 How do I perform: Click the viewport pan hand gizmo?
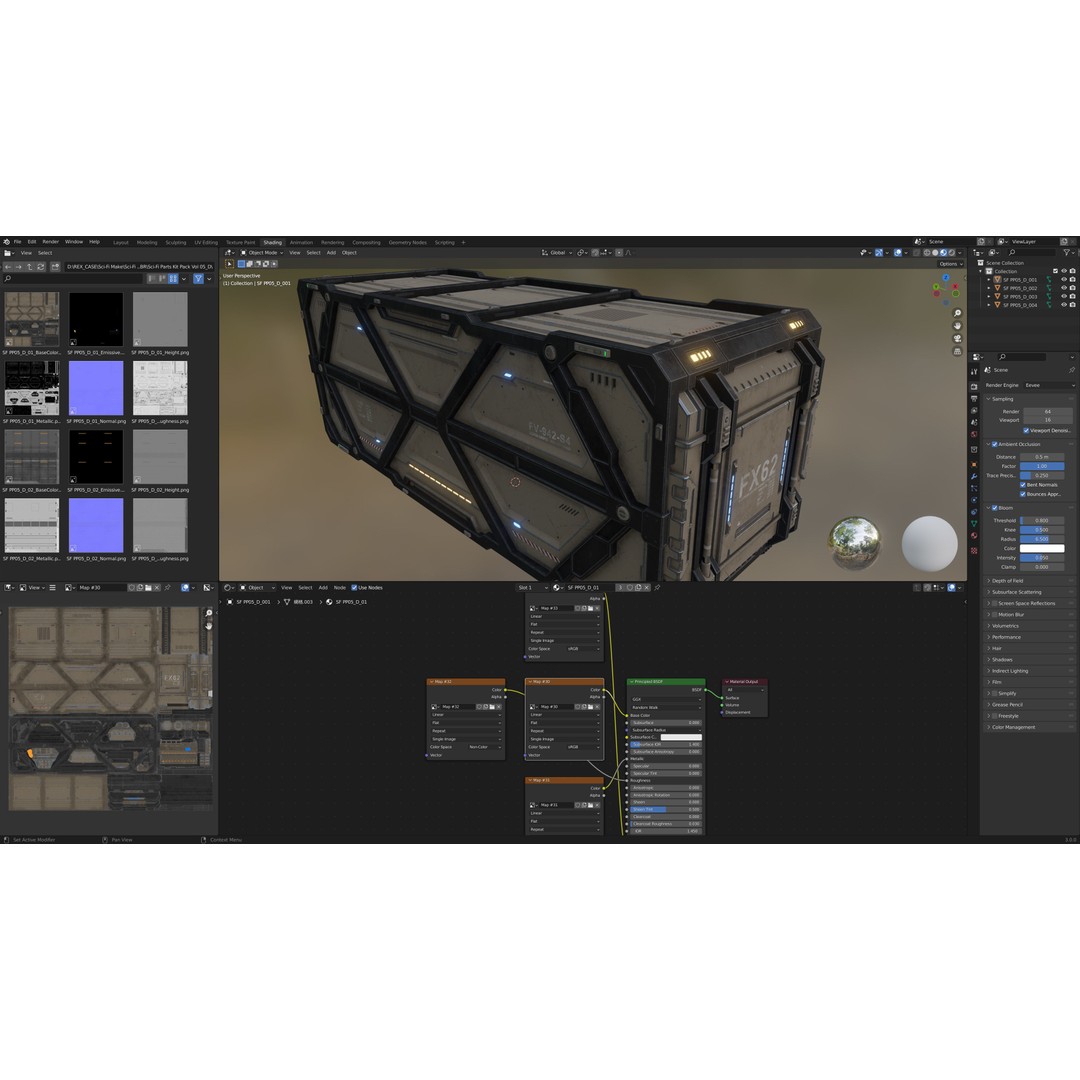[957, 326]
